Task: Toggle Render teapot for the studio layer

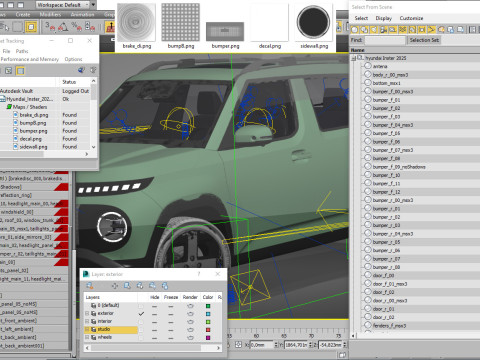Action: 190,330
